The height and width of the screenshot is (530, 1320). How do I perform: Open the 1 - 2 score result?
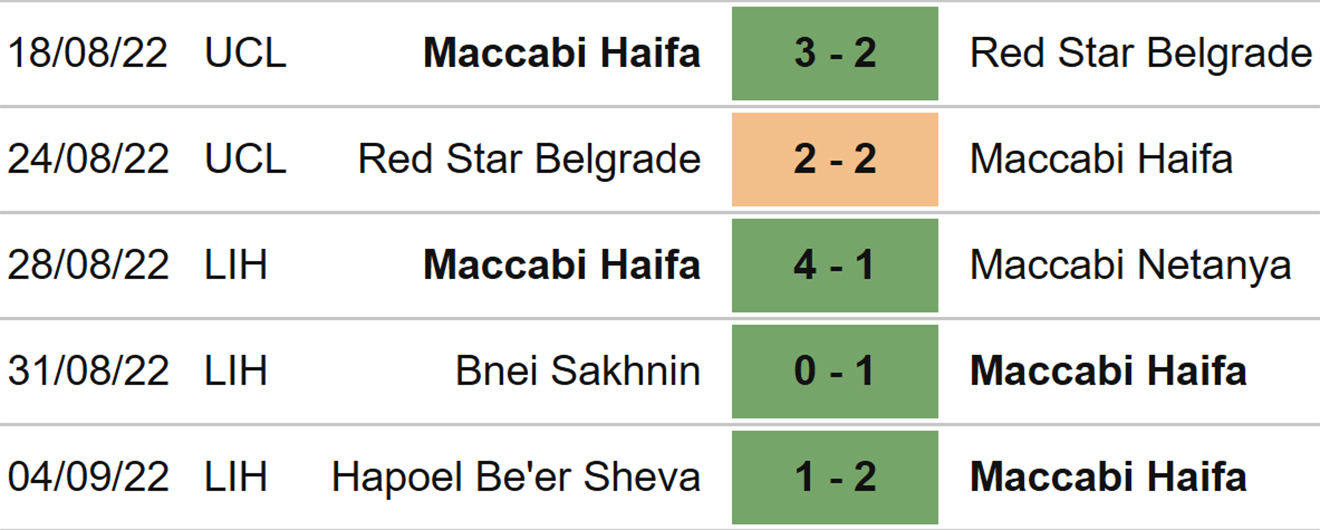835,477
